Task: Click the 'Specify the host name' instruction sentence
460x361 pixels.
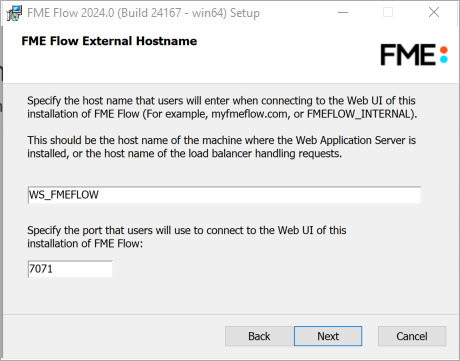Action: click(x=222, y=107)
